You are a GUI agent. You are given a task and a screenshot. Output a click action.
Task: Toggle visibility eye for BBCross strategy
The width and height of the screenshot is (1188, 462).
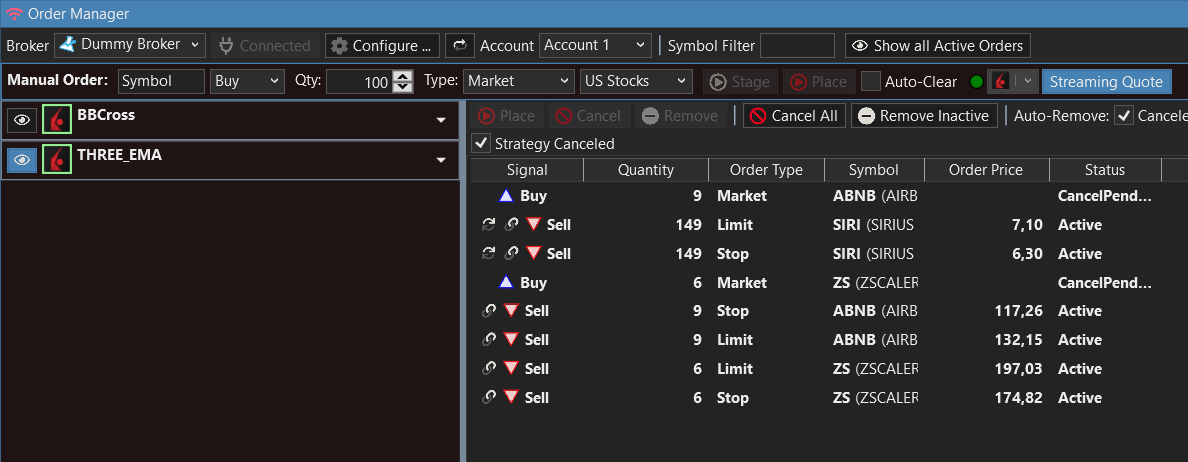[x=23, y=120]
